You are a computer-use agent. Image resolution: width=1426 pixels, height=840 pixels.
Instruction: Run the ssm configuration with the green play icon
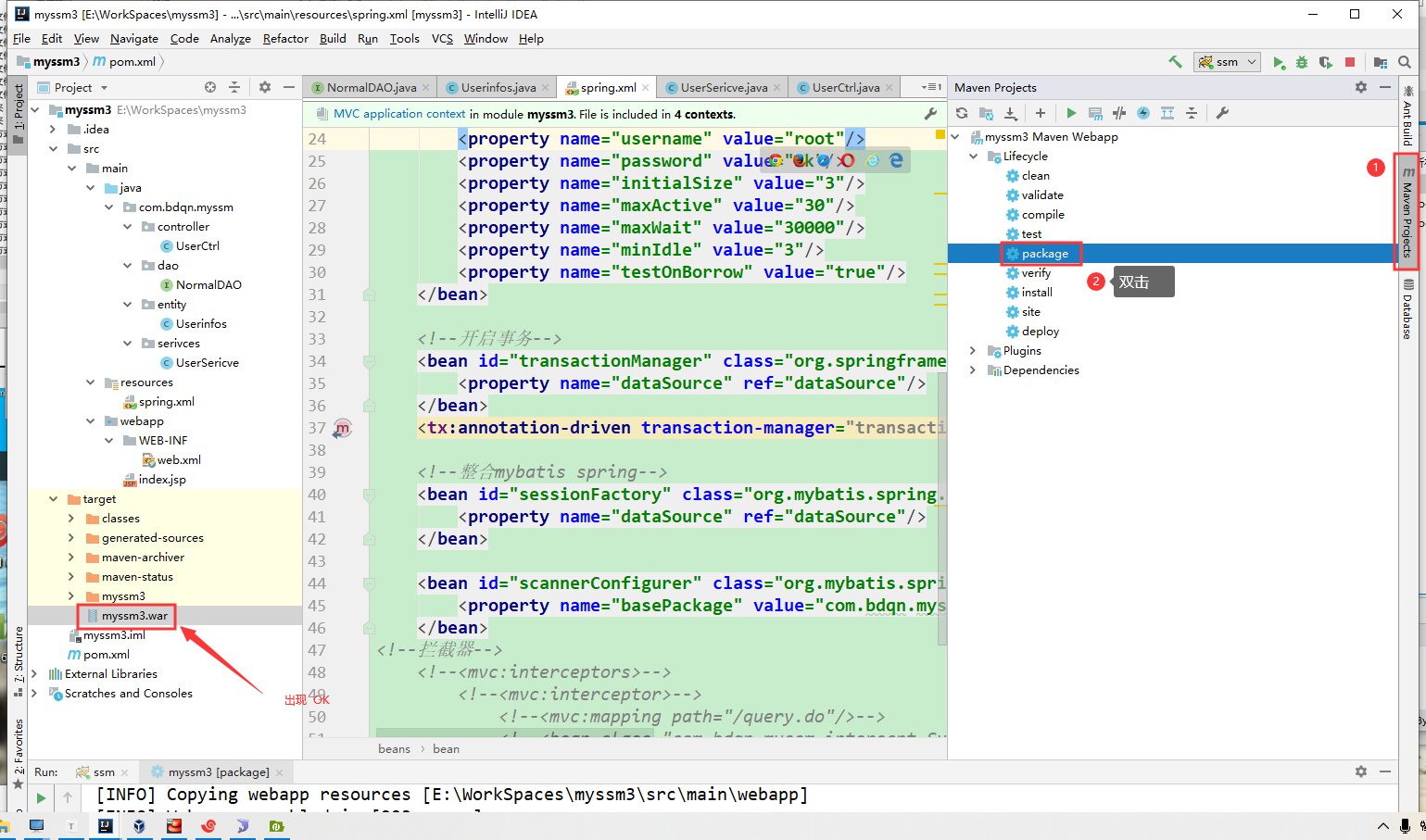1279,62
